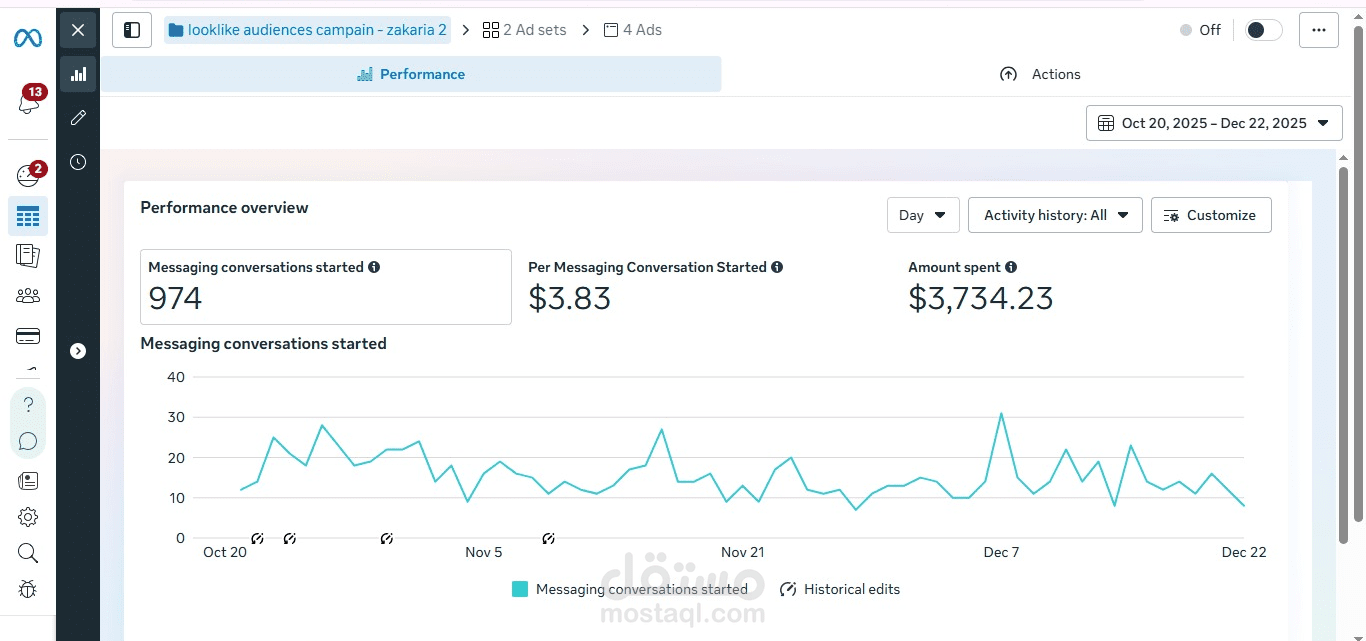Select the Performance tab
This screenshot has height=641, width=1366.
coord(411,74)
